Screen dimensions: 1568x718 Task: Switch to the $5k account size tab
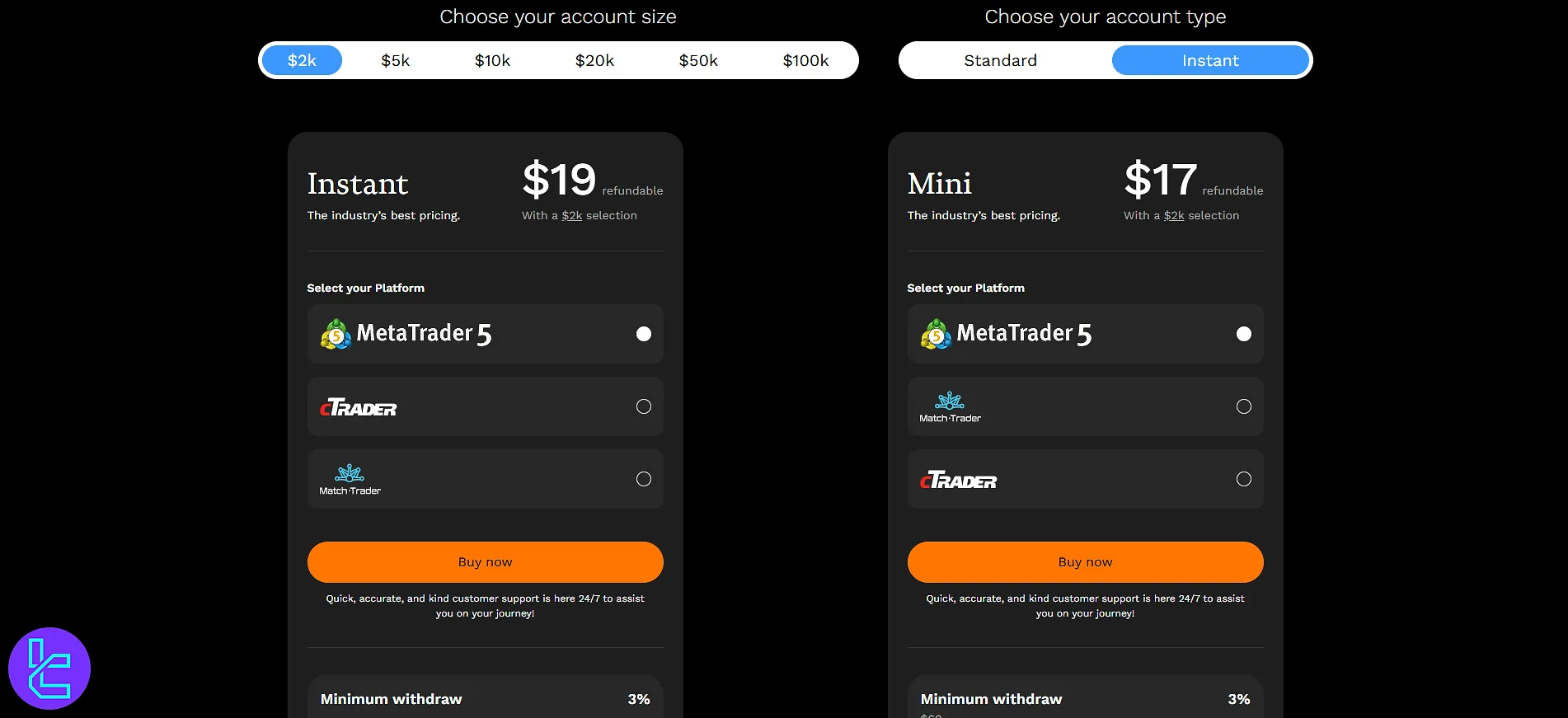click(396, 59)
